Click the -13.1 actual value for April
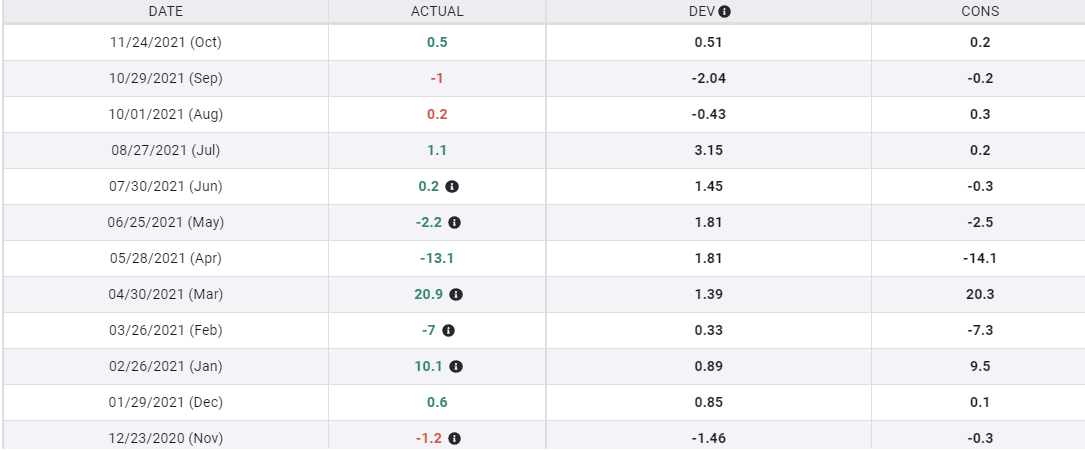This screenshot has height=450, width=1085. pos(437,258)
